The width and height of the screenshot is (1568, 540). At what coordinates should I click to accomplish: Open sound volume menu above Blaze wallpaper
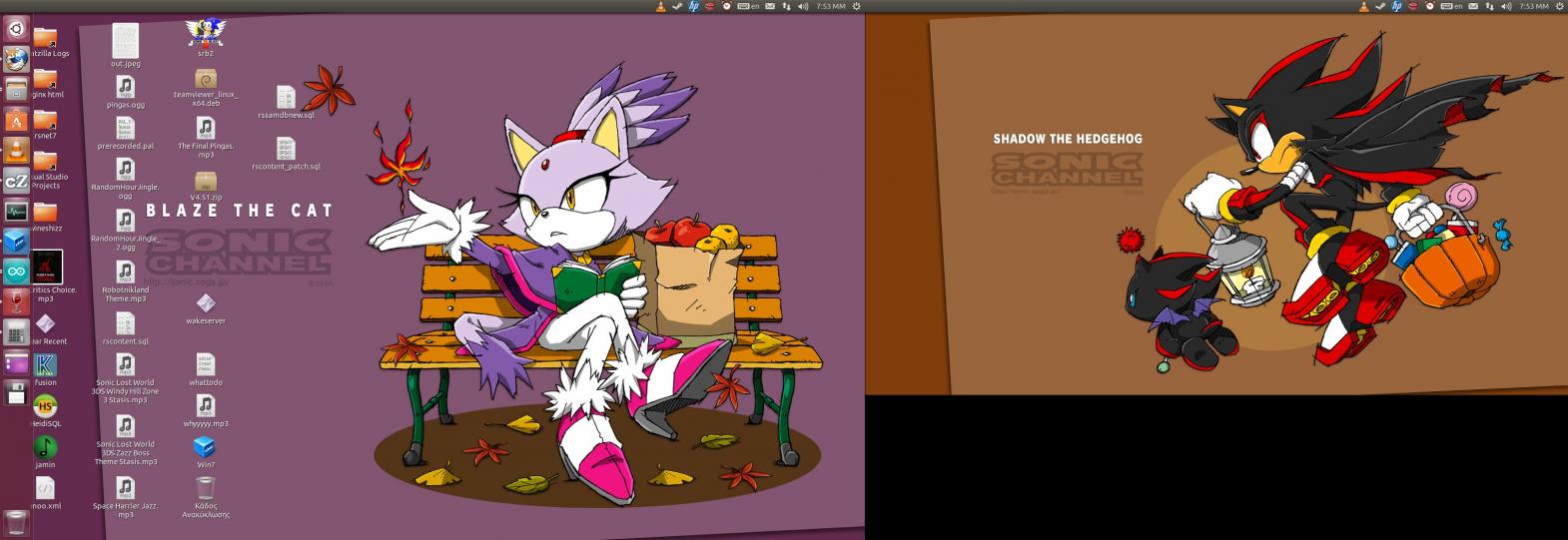click(x=803, y=6)
